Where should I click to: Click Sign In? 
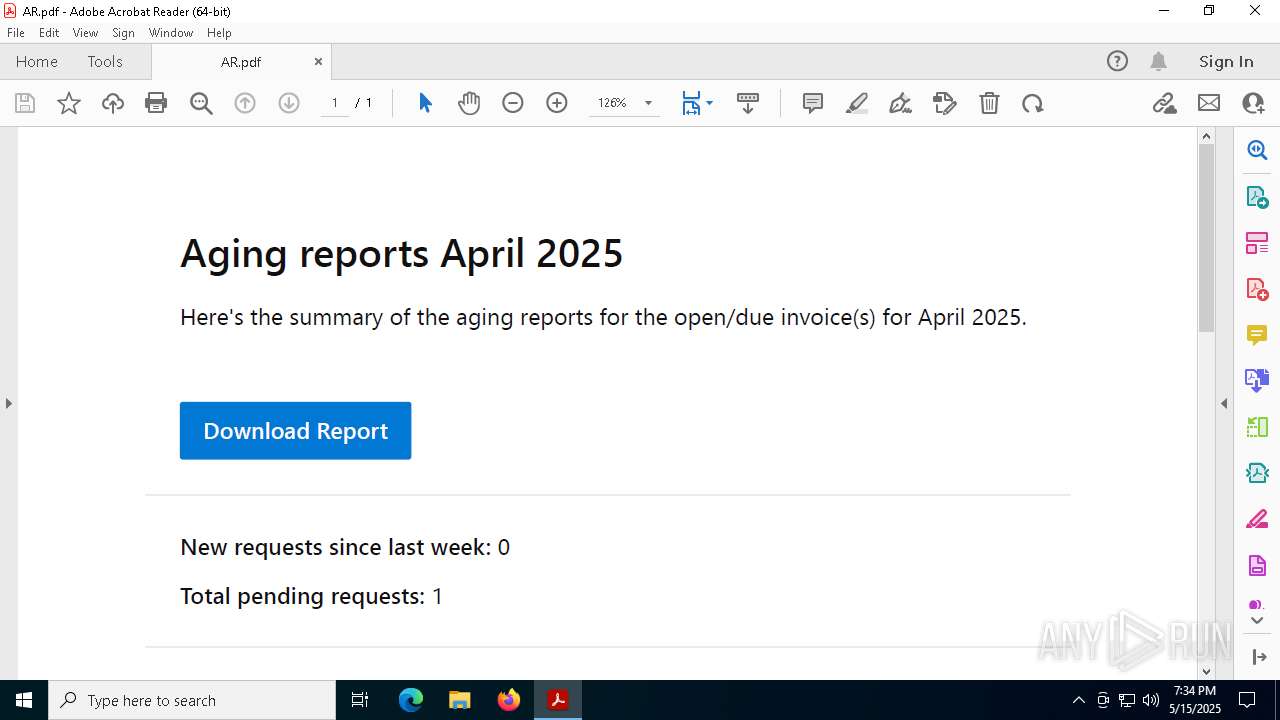click(x=1226, y=61)
